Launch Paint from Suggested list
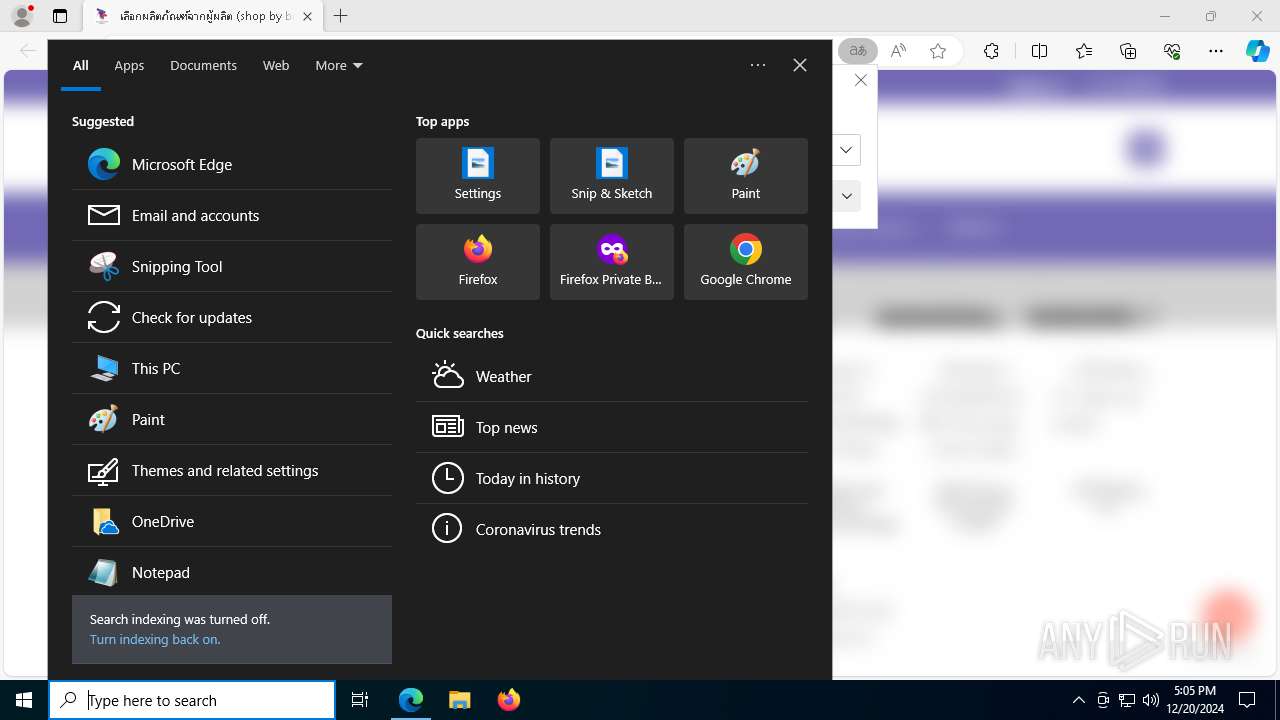The image size is (1280, 720). [232, 419]
